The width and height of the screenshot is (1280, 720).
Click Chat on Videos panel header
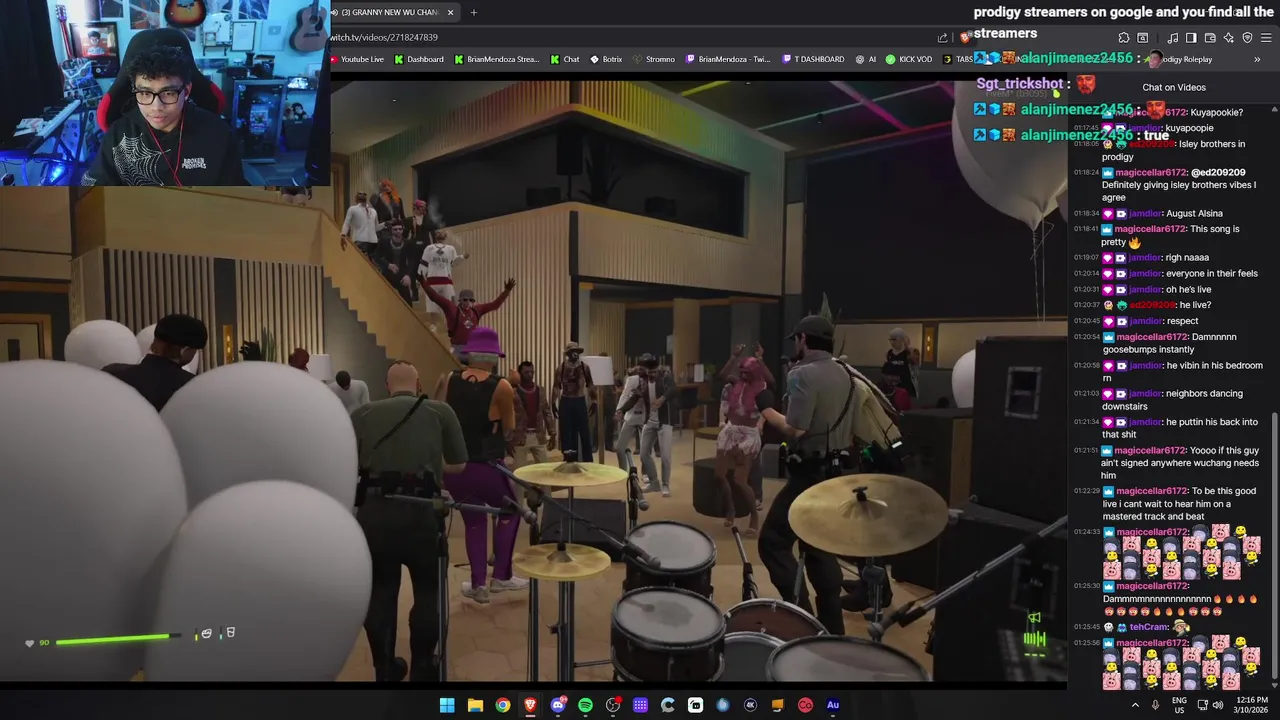click(x=1174, y=87)
